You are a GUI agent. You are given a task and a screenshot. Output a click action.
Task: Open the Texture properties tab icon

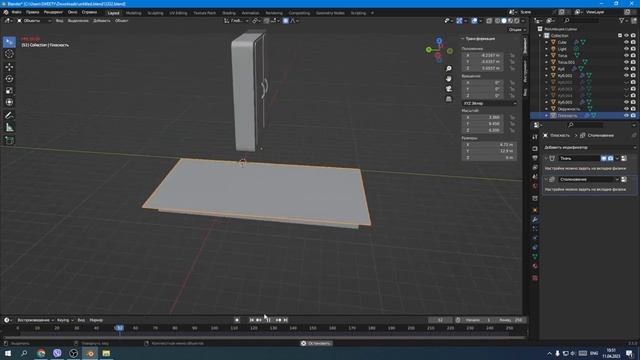pos(535,278)
